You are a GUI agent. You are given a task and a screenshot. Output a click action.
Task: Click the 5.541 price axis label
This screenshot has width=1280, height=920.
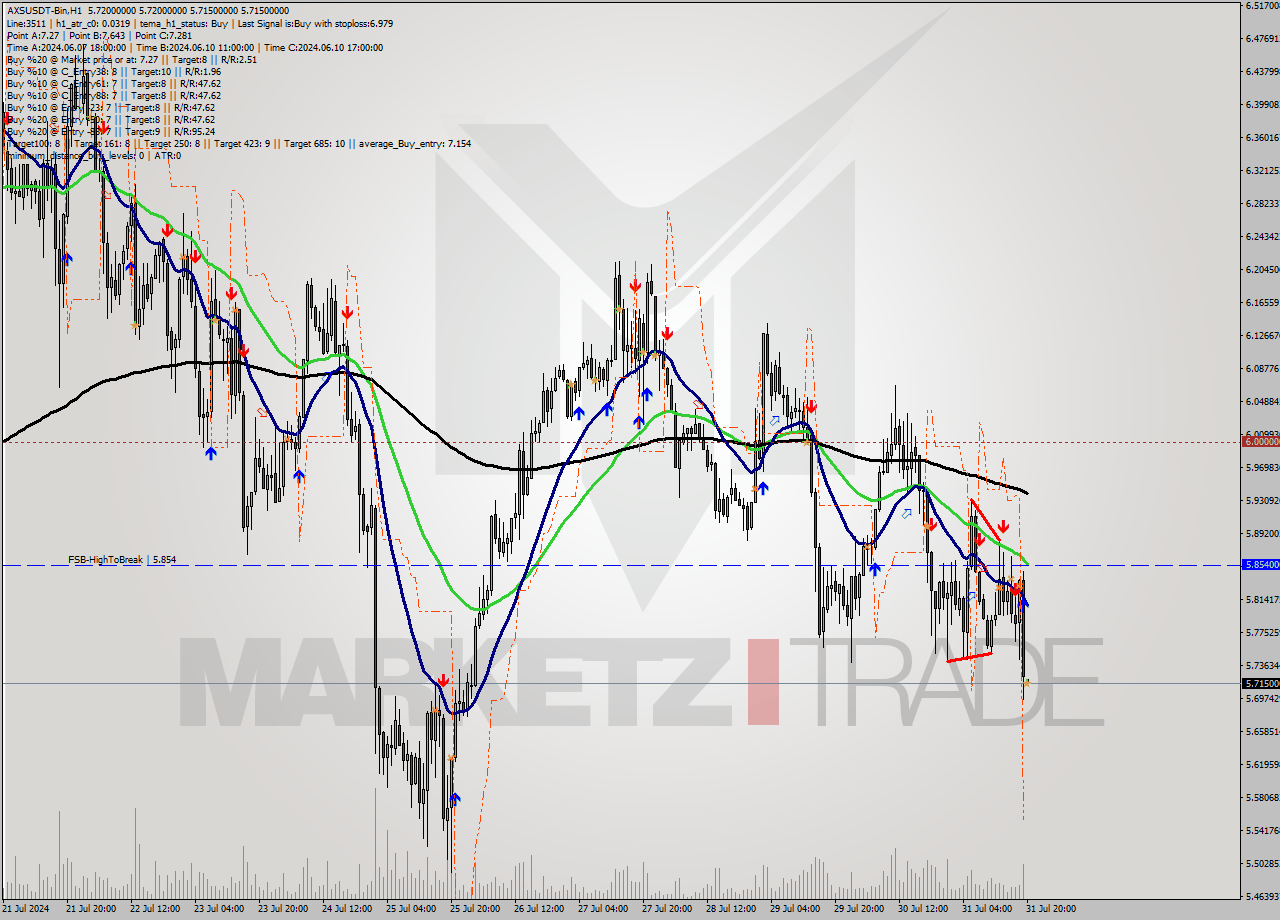1262,831
